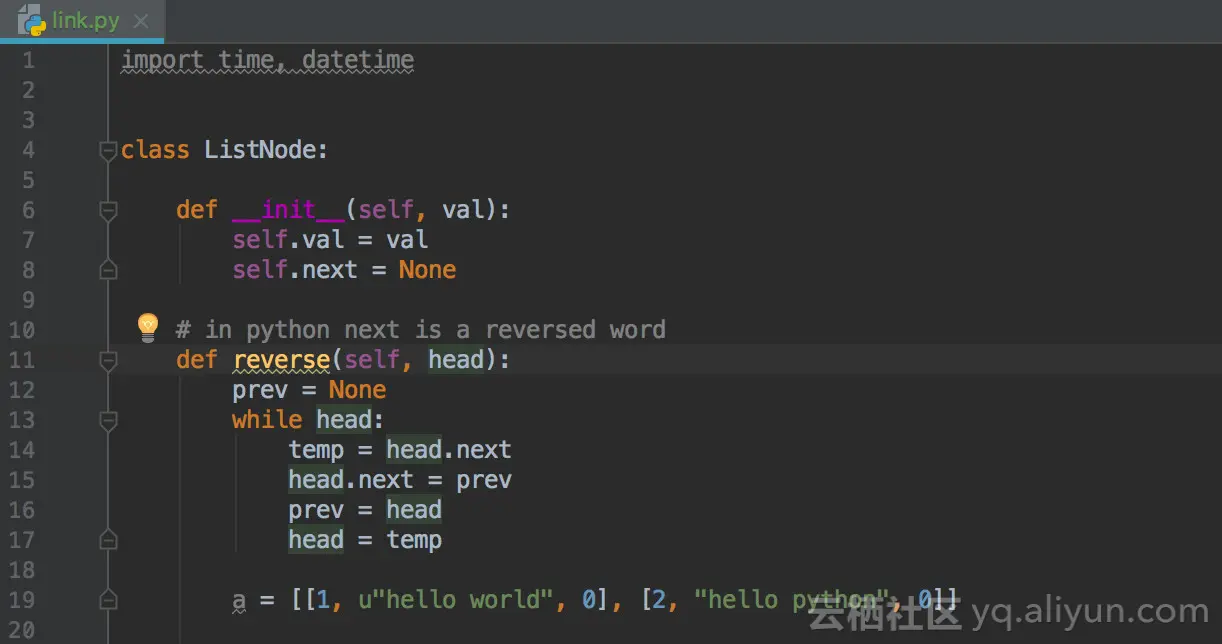
Task: Click the '__init__' method name
Action: tap(288, 210)
